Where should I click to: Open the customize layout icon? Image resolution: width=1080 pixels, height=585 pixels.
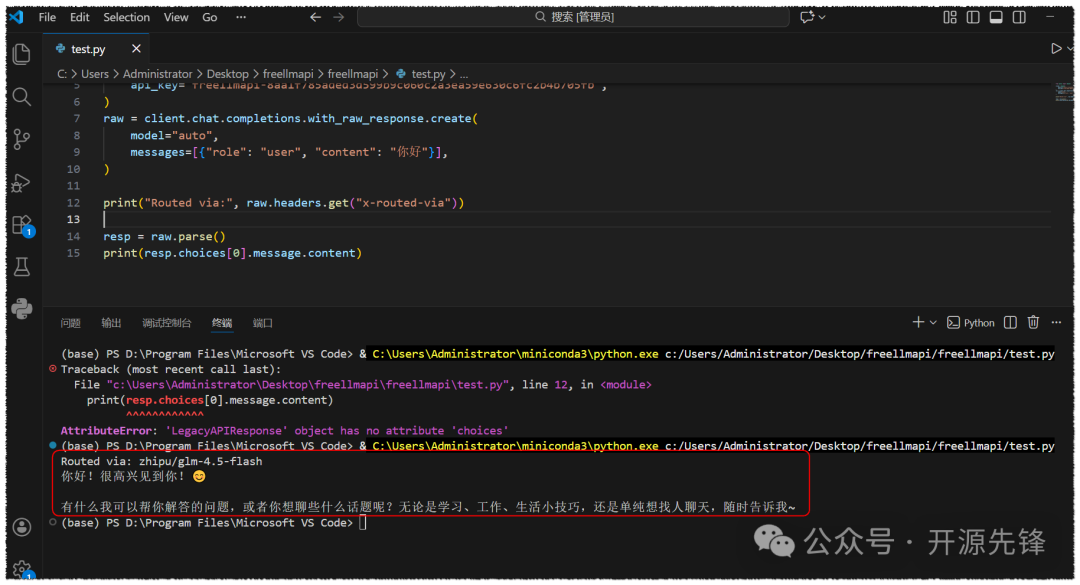click(x=950, y=17)
